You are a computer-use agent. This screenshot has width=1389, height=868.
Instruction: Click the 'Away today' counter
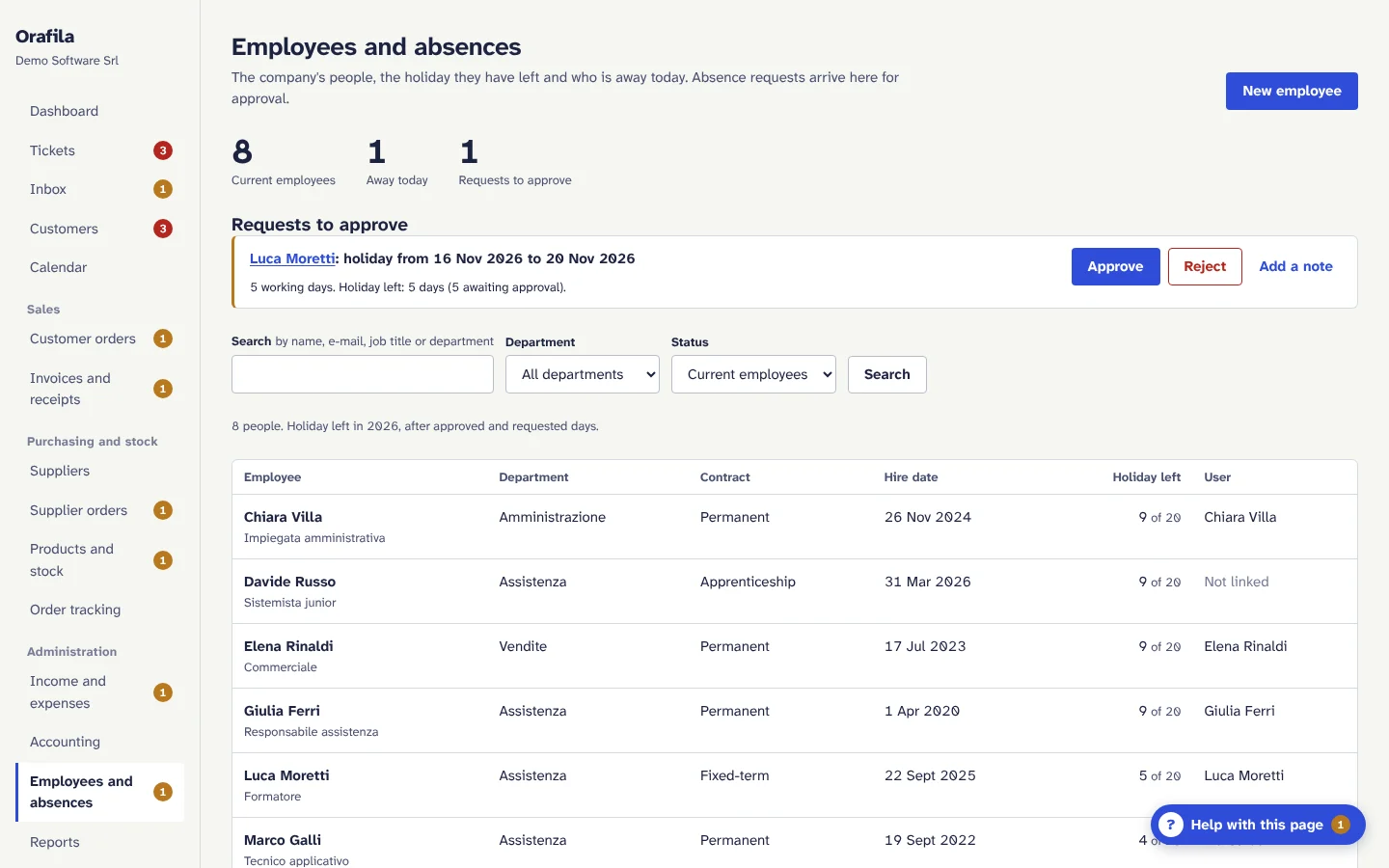point(396,162)
